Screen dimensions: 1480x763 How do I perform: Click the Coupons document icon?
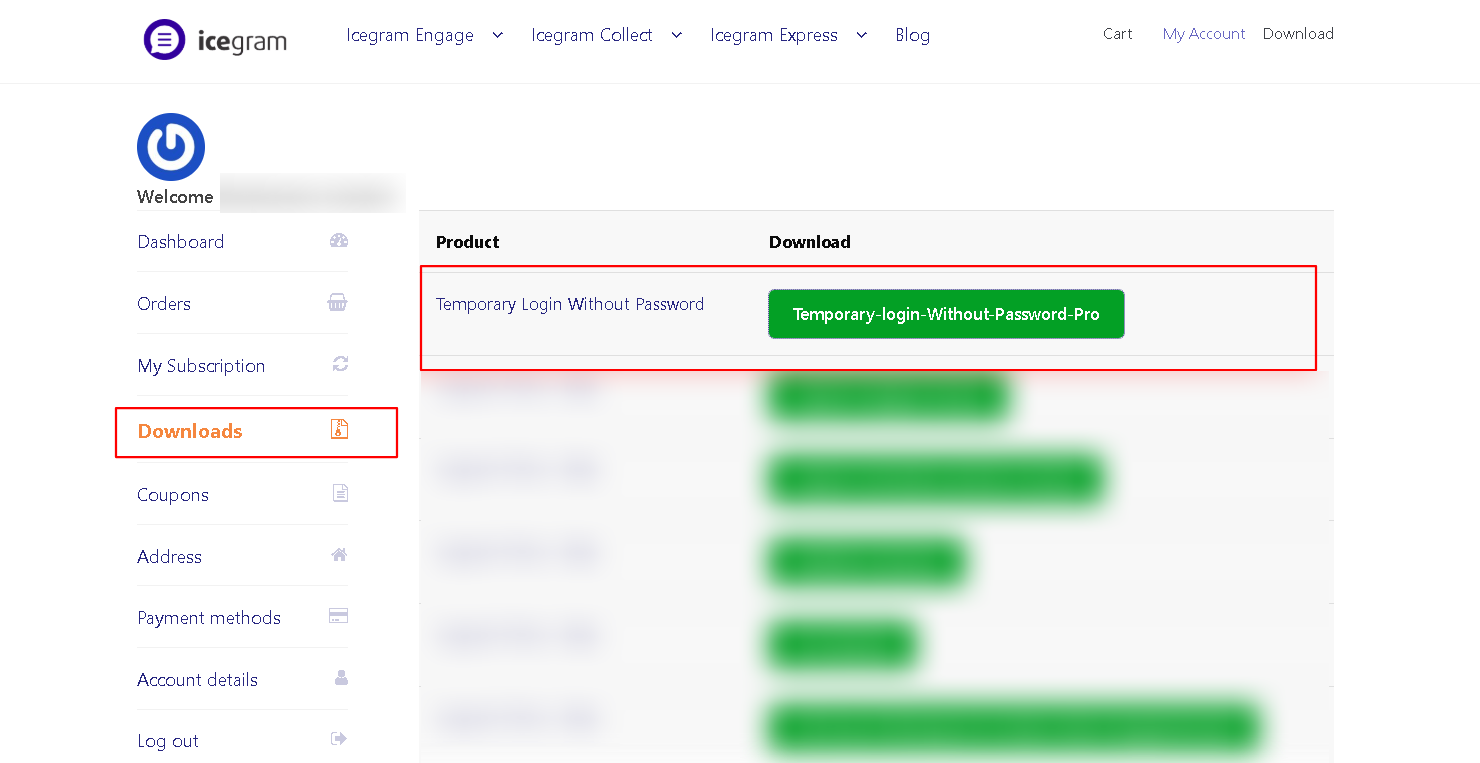click(x=340, y=493)
